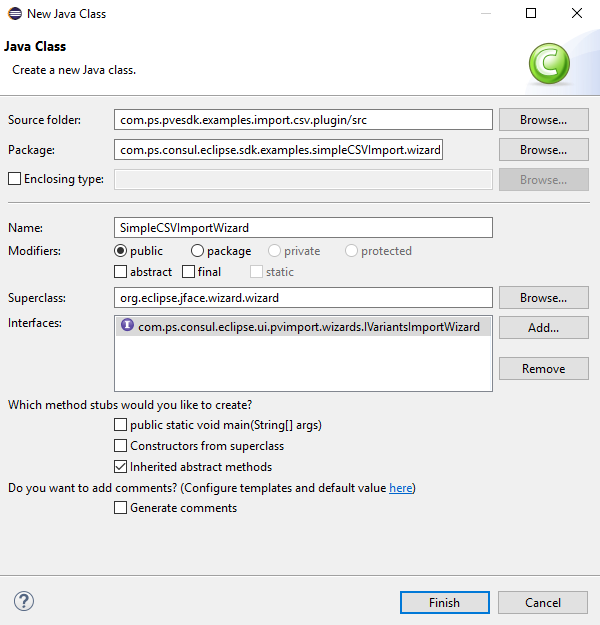Click in the Name text field
The image size is (600, 625).
coord(303,227)
